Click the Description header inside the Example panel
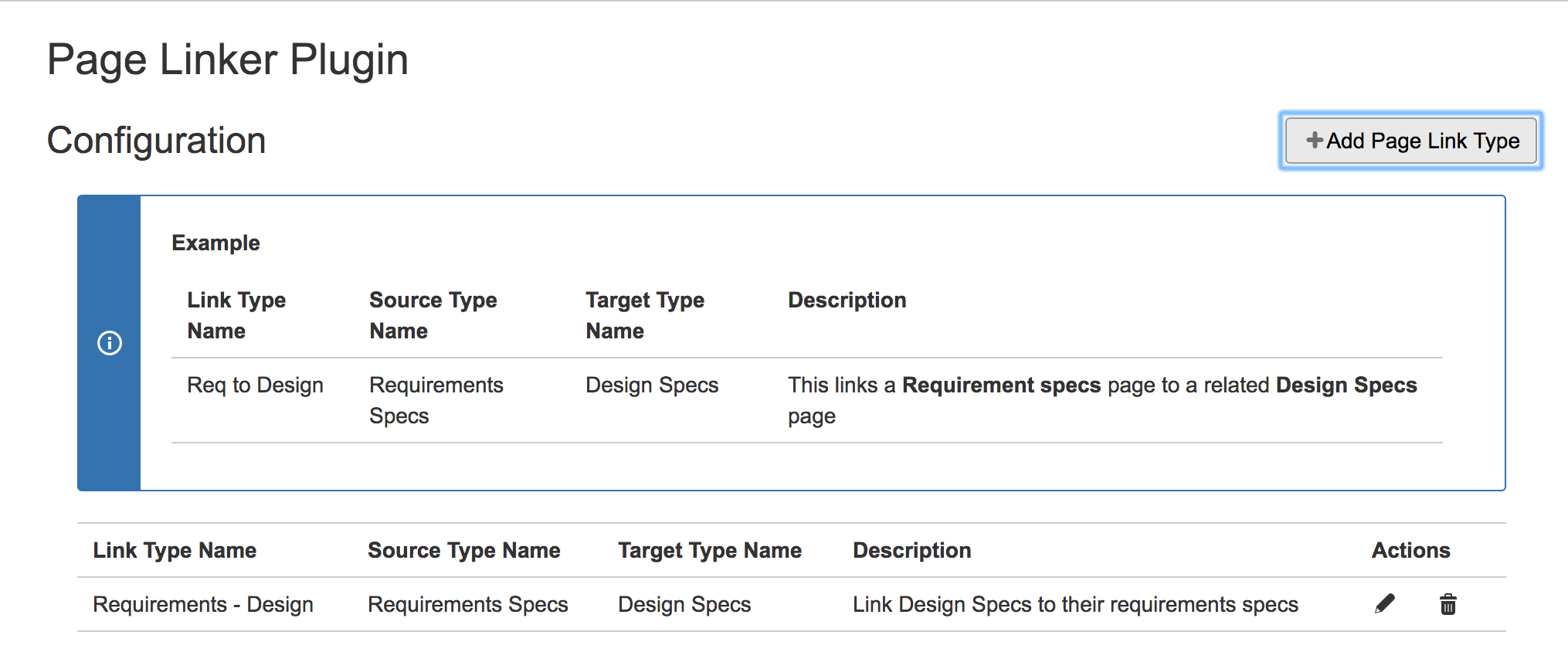 (847, 300)
